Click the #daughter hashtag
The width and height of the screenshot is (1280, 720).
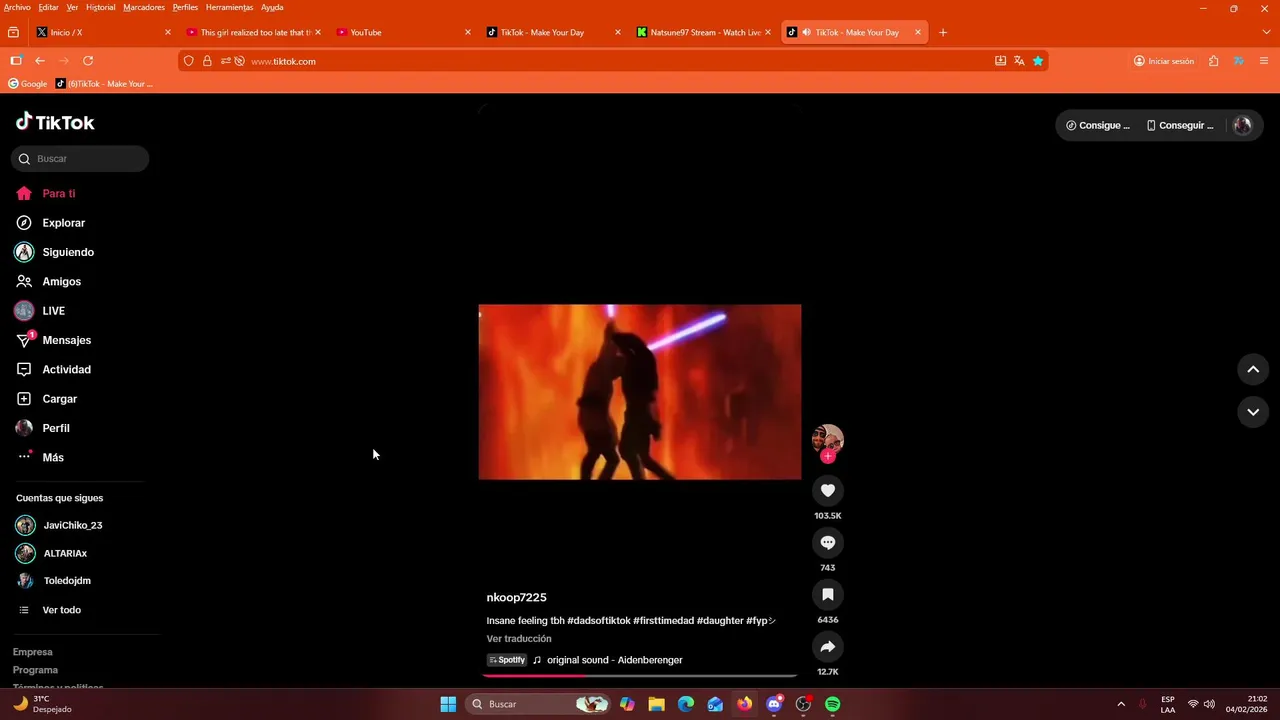(x=720, y=621)
